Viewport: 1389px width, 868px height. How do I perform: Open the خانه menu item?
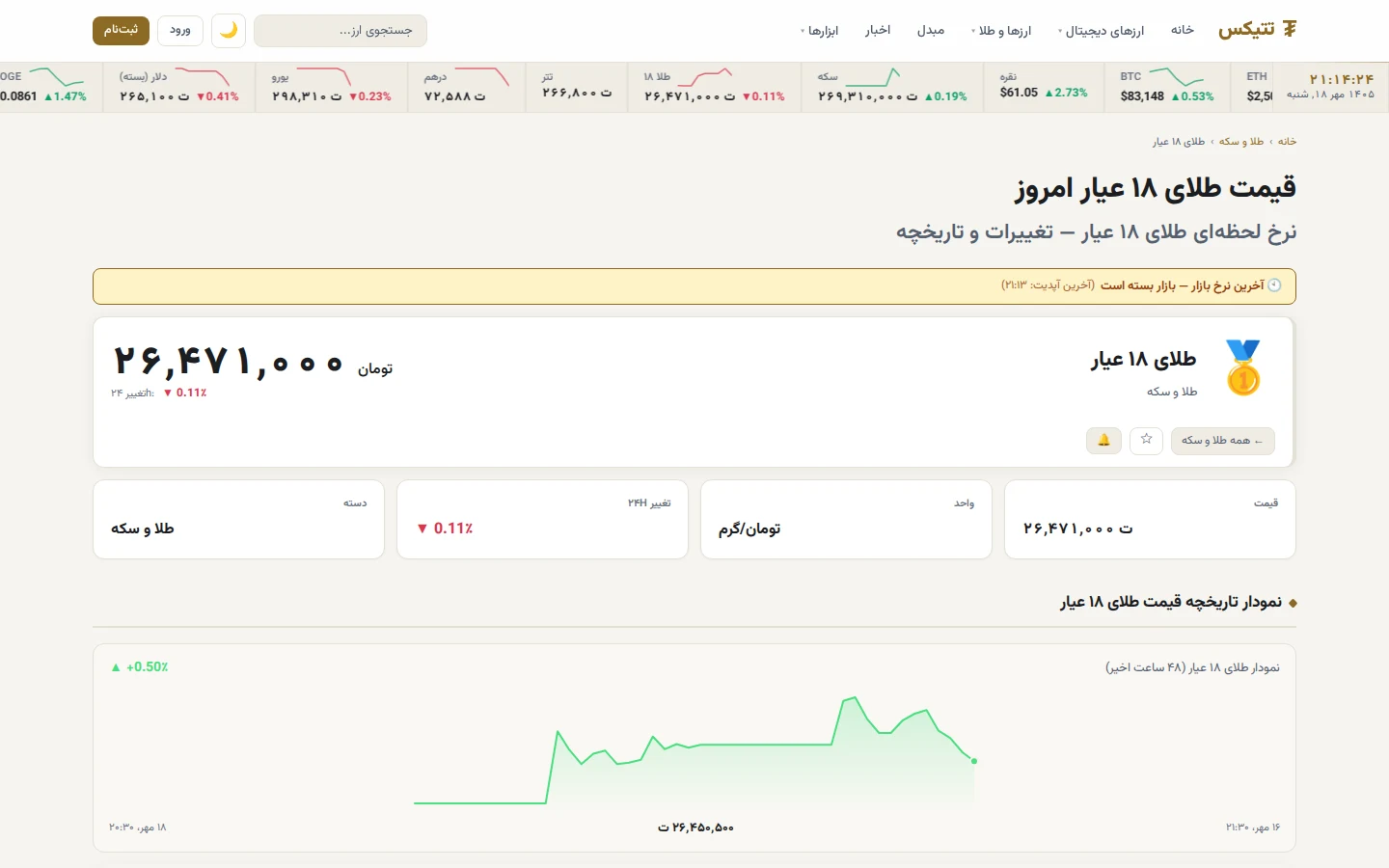(1183, 31)
